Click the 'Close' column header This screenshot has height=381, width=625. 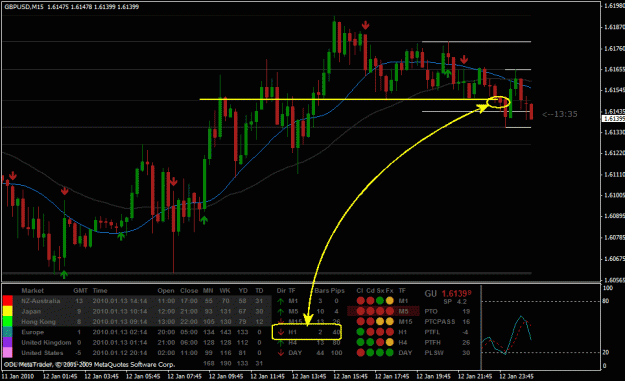coord(189,291)
